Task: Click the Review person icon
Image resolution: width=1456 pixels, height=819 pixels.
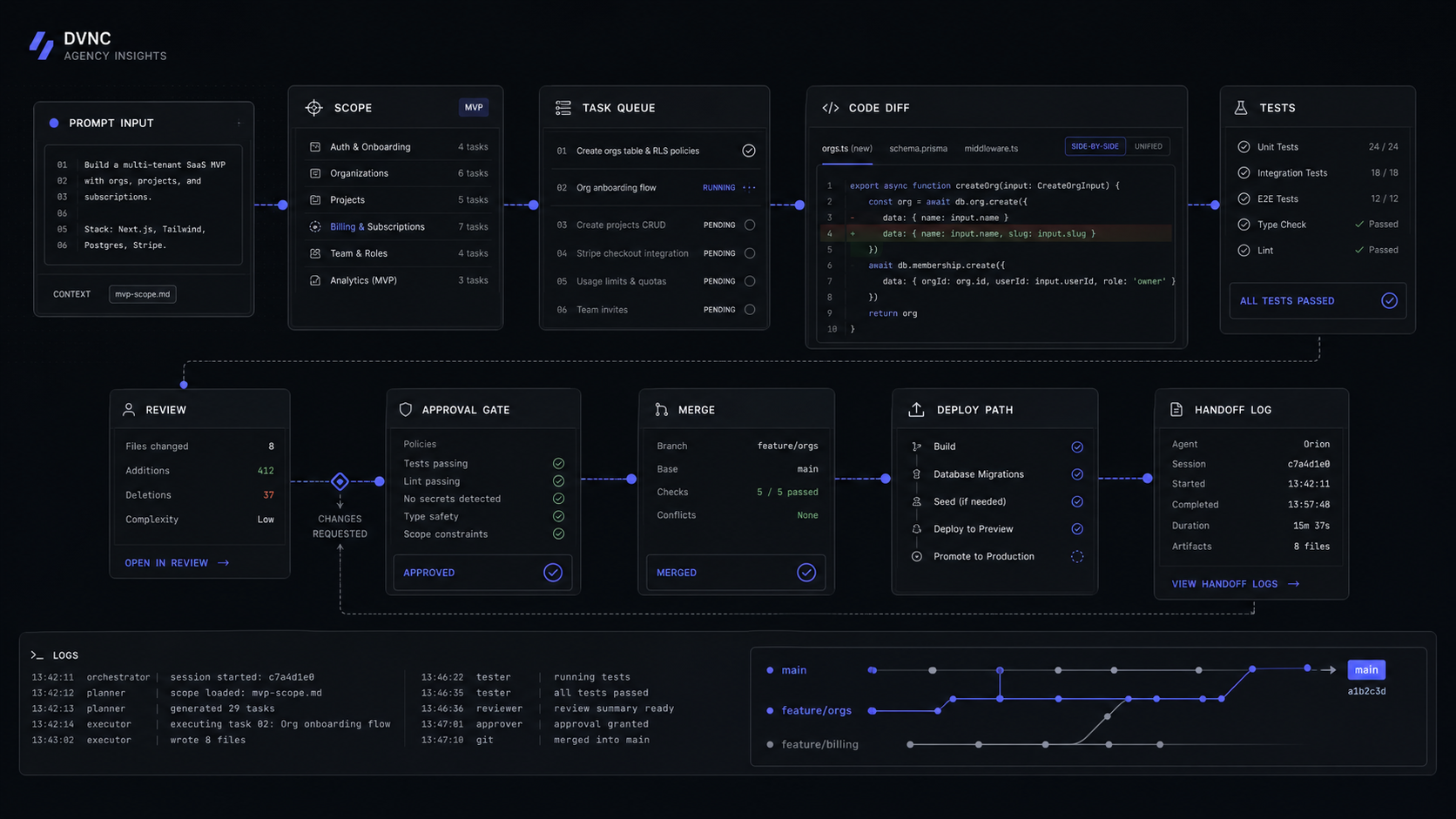Action: pos(129,409)
